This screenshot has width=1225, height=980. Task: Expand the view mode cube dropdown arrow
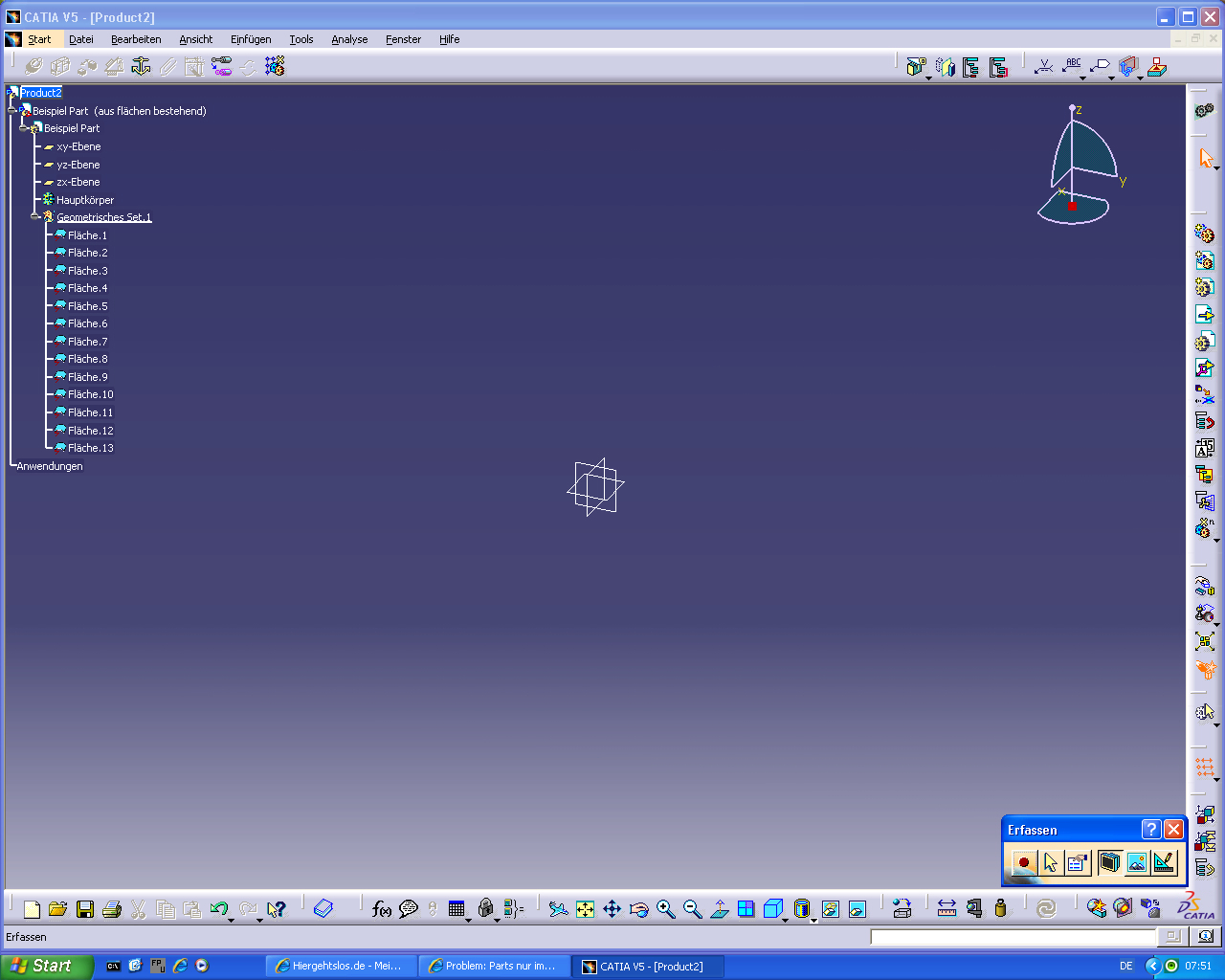[x=785, y=920]
